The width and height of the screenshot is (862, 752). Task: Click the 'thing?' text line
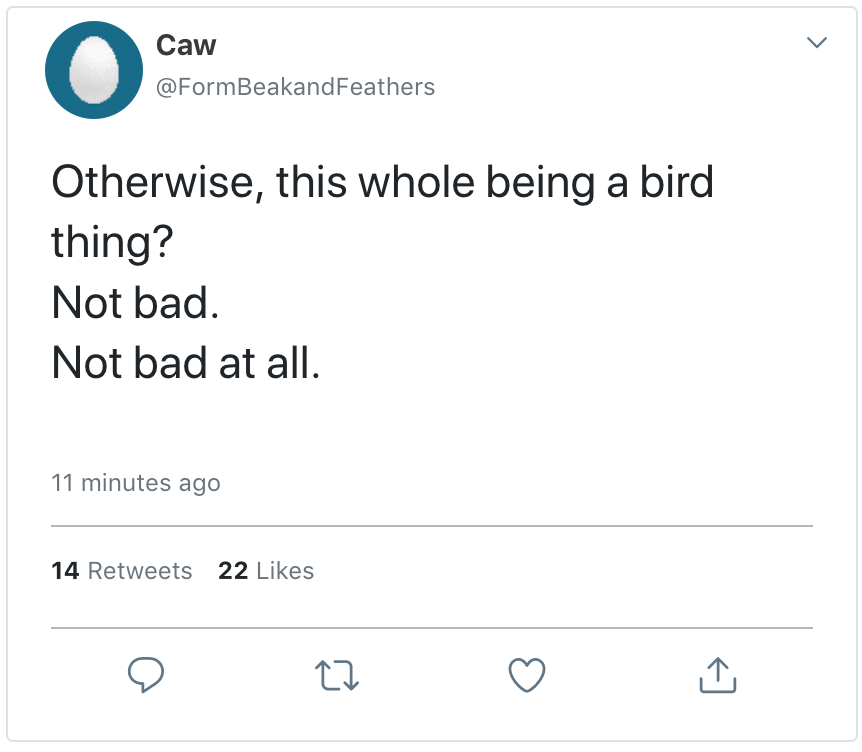pos(108,243)
